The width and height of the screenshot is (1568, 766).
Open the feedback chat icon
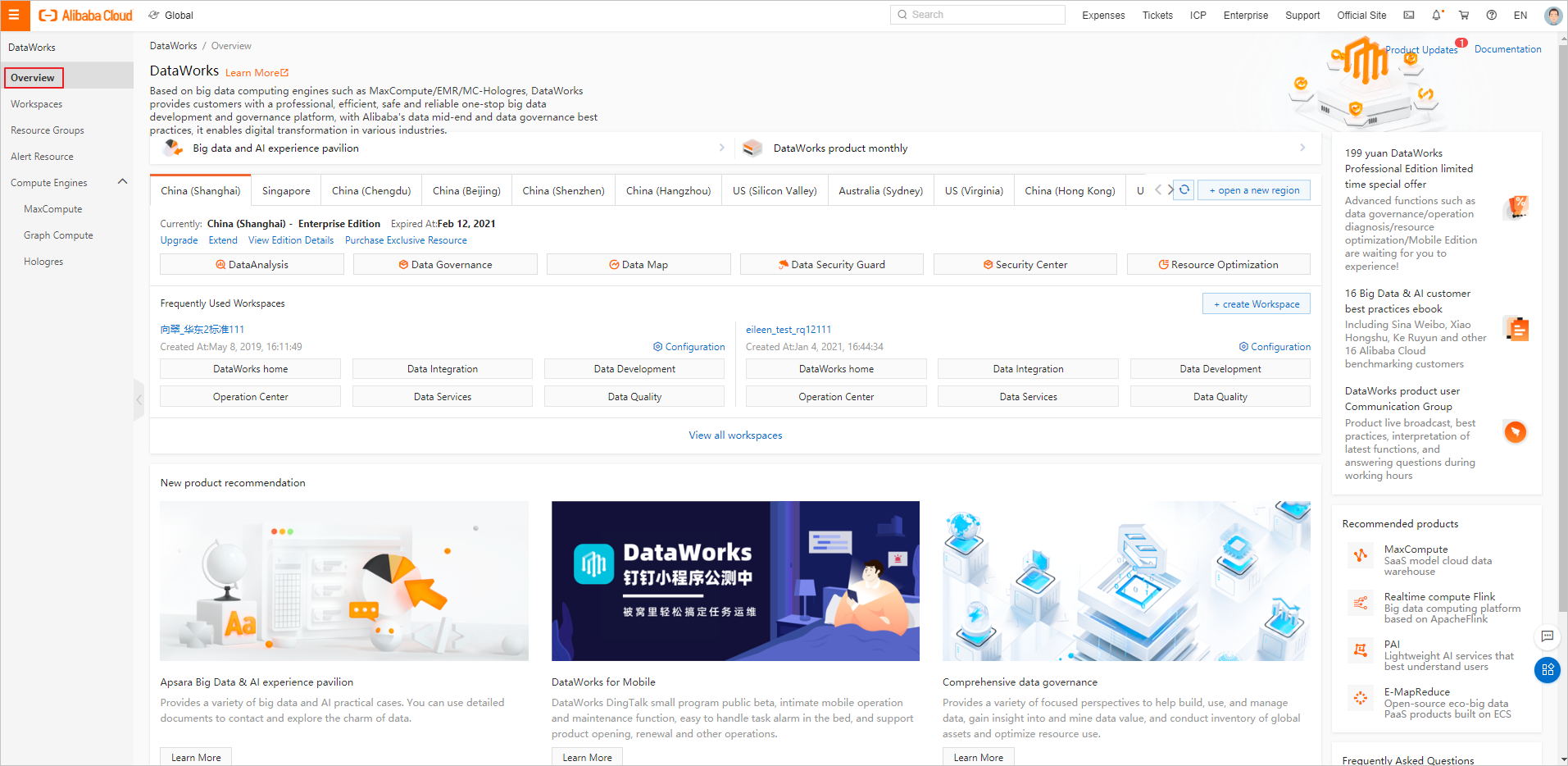(x=1547, y=636)
